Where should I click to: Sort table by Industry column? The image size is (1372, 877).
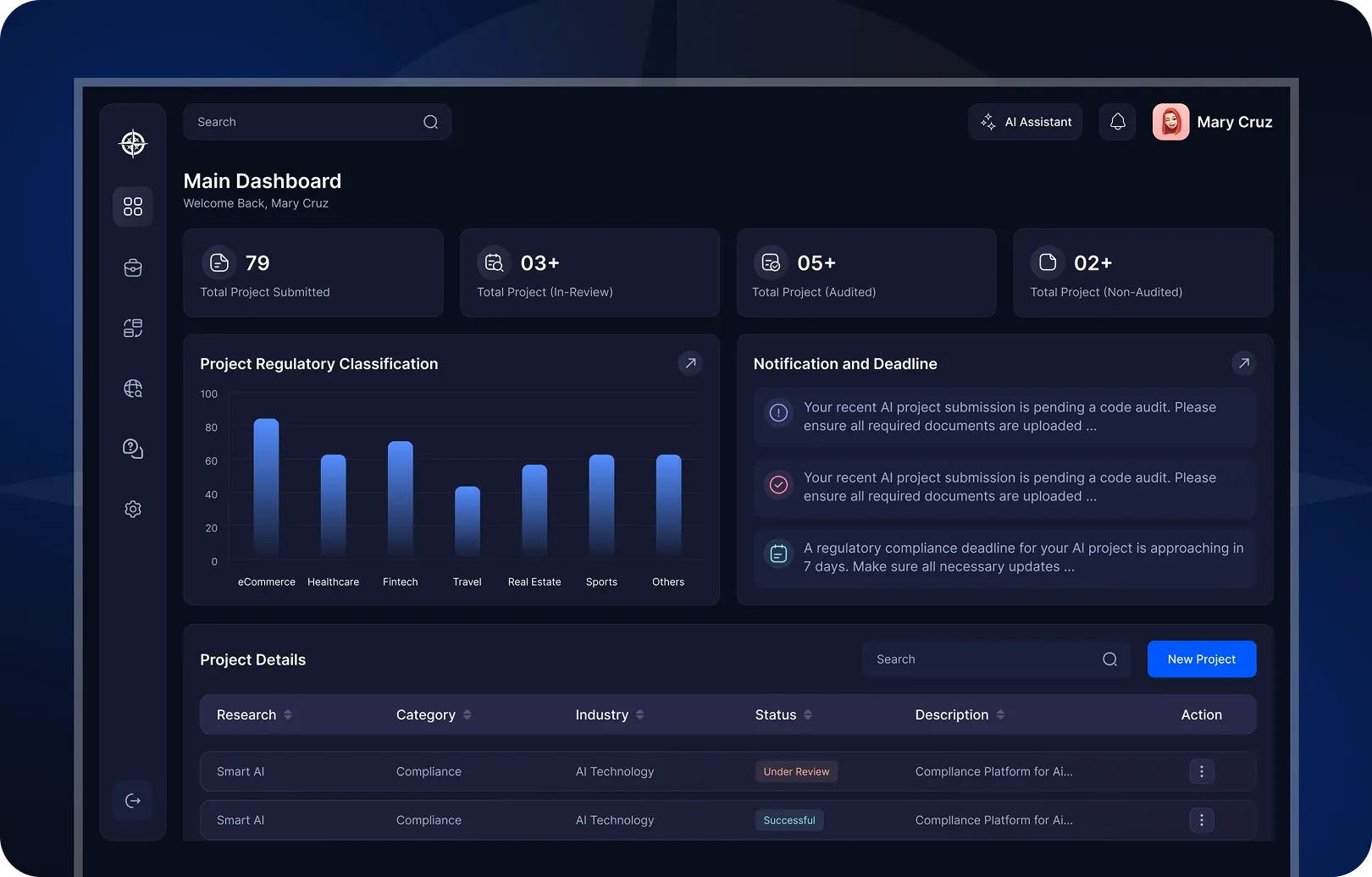pyautogui.click(x=640, y=714)
